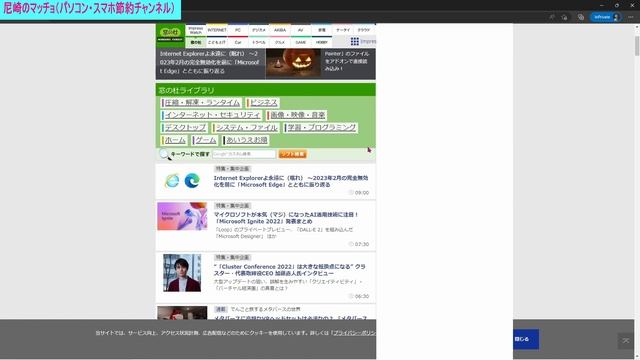The width and height of the screenshot is (640, 360).
Task: Select the HOBBY nav tab
Action: (x=322, y=42)
